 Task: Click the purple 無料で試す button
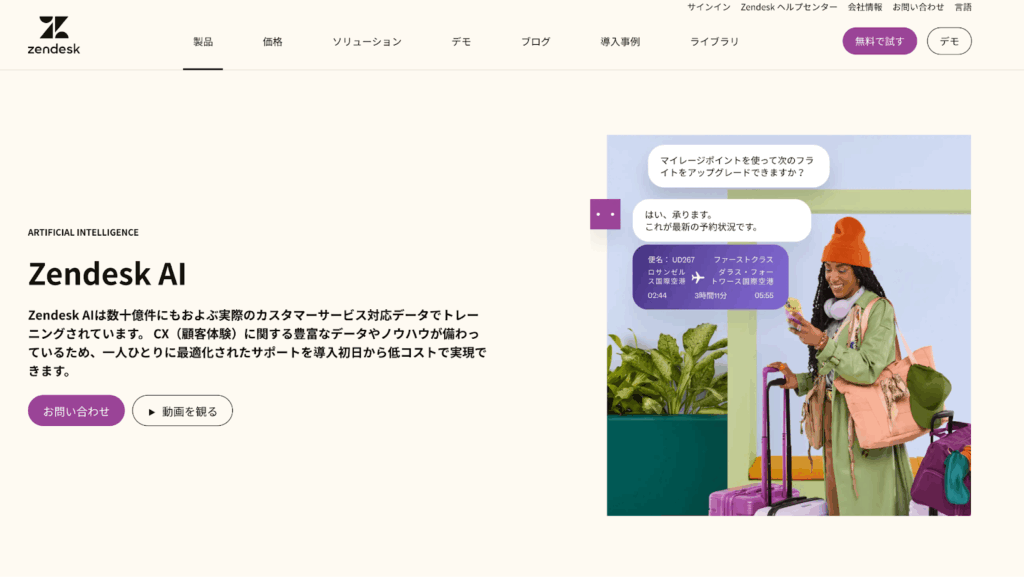point(879,41)
